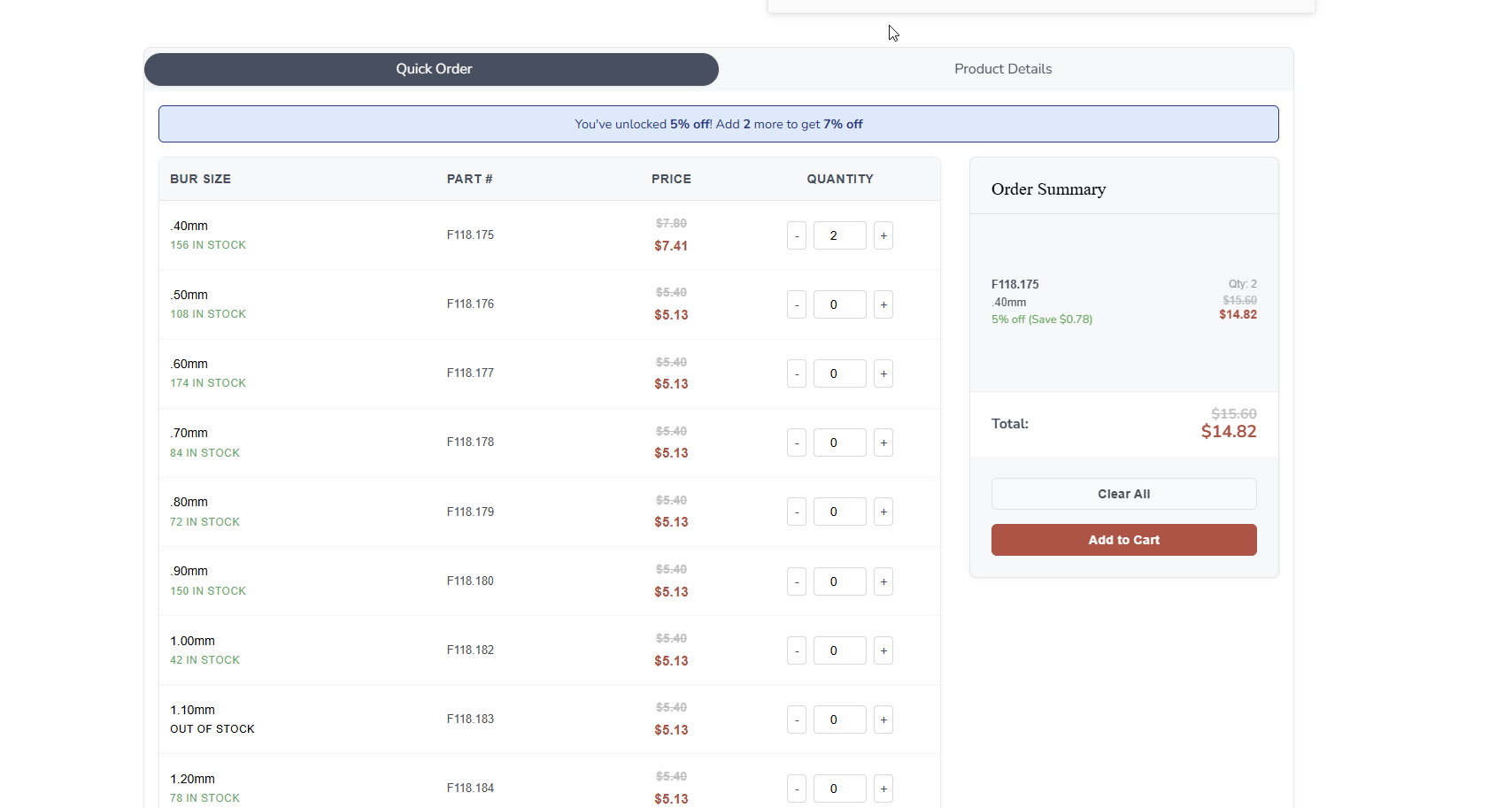Decrease quantity for out-of-stock 1.10mm bur
Screen dimensions: 1512x808
[x=796, y=719]
